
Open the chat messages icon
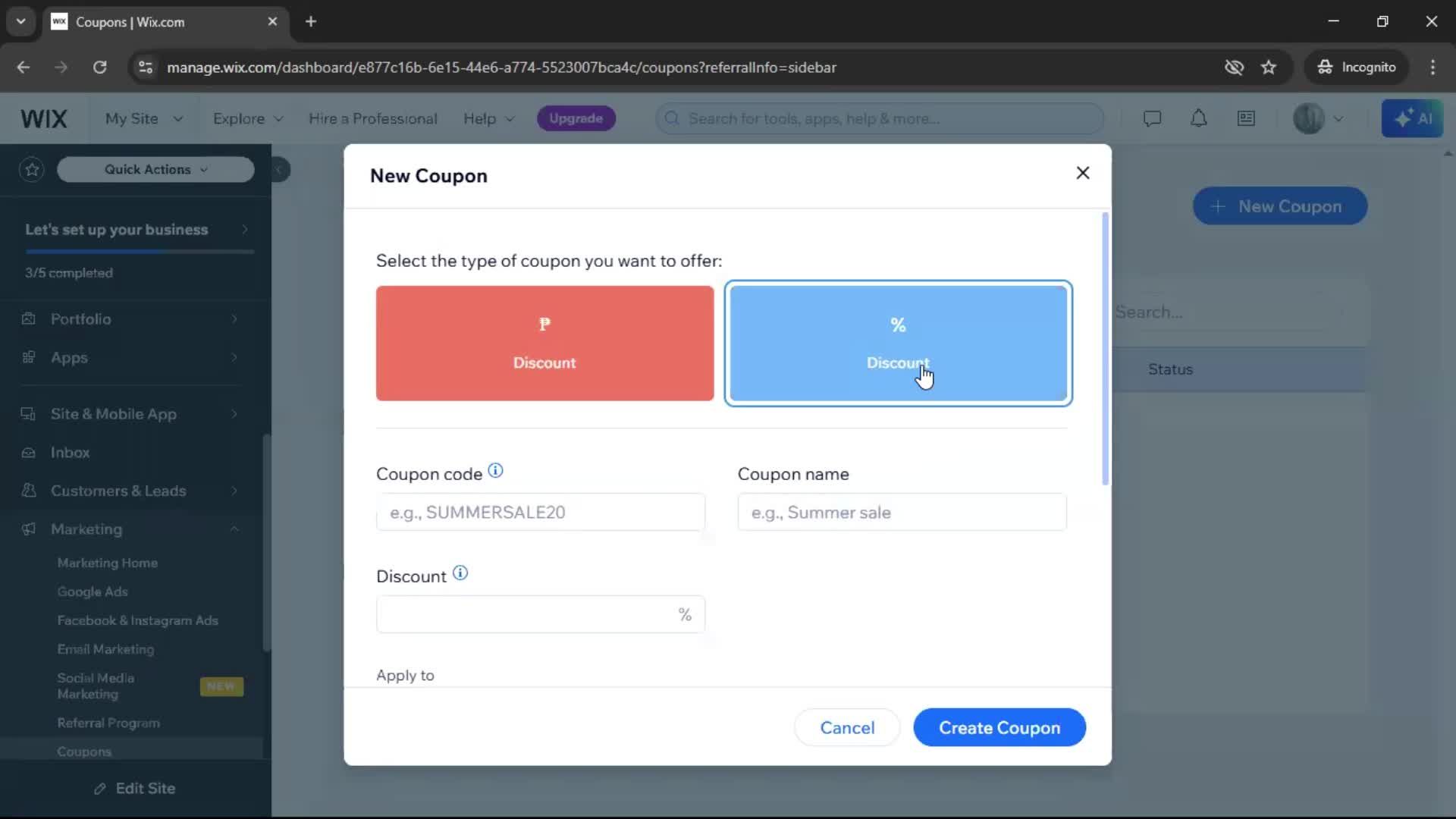click(x=1152, y=118)
